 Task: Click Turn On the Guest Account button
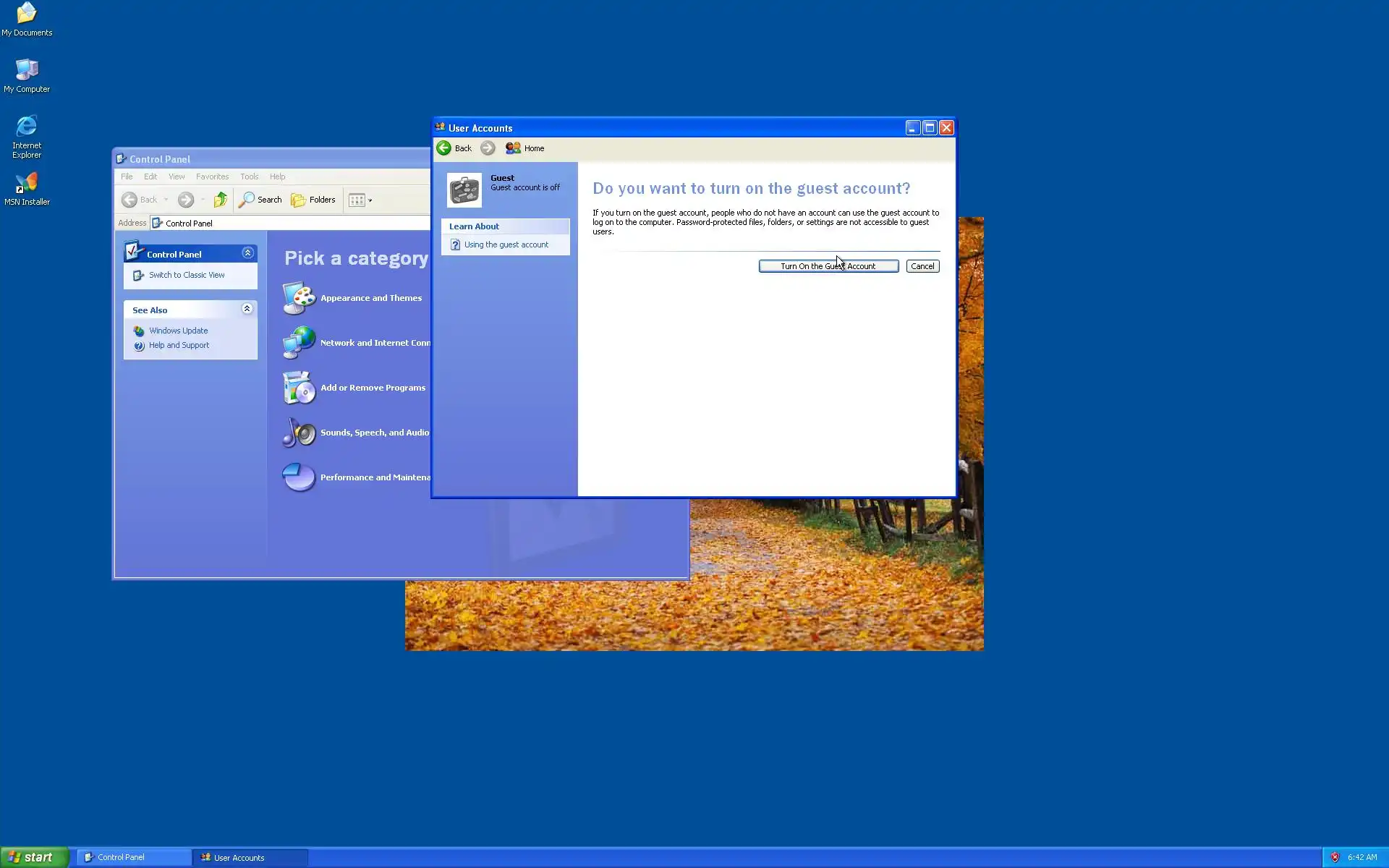(x=828, y=266)
